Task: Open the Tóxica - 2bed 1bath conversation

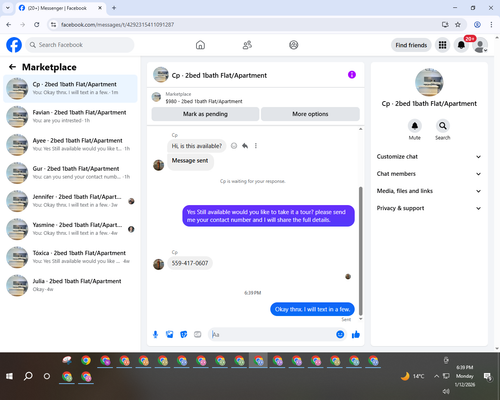Action: pyautogui.click(x=70, y=257)
